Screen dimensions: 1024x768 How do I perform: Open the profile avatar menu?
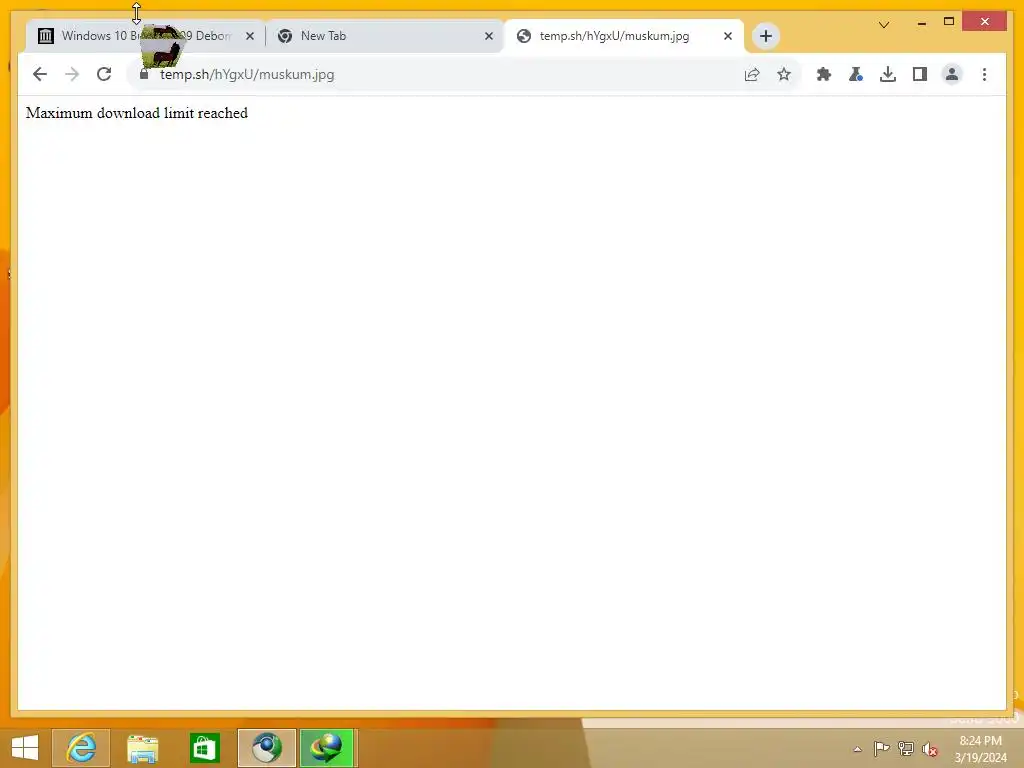(x=952, y=74)
